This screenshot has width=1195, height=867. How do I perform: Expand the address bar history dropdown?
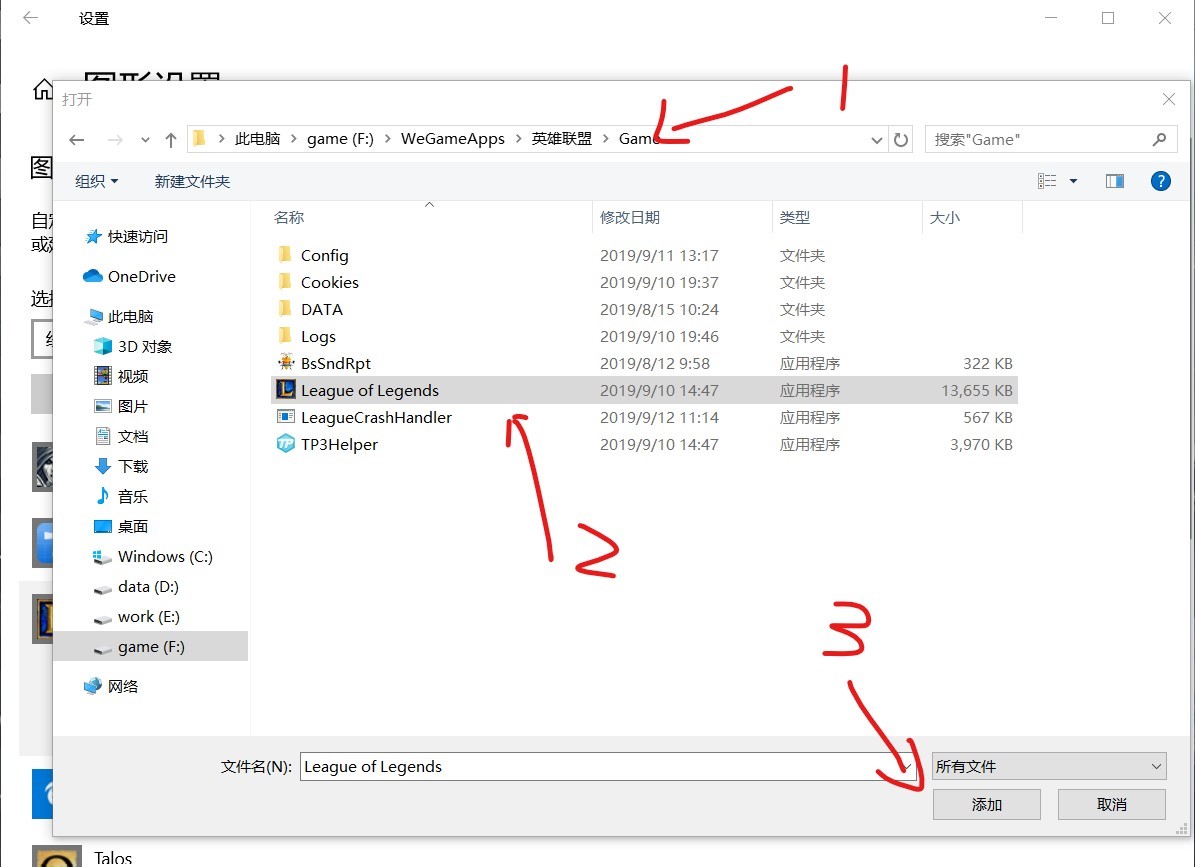(x=876, y=139)
